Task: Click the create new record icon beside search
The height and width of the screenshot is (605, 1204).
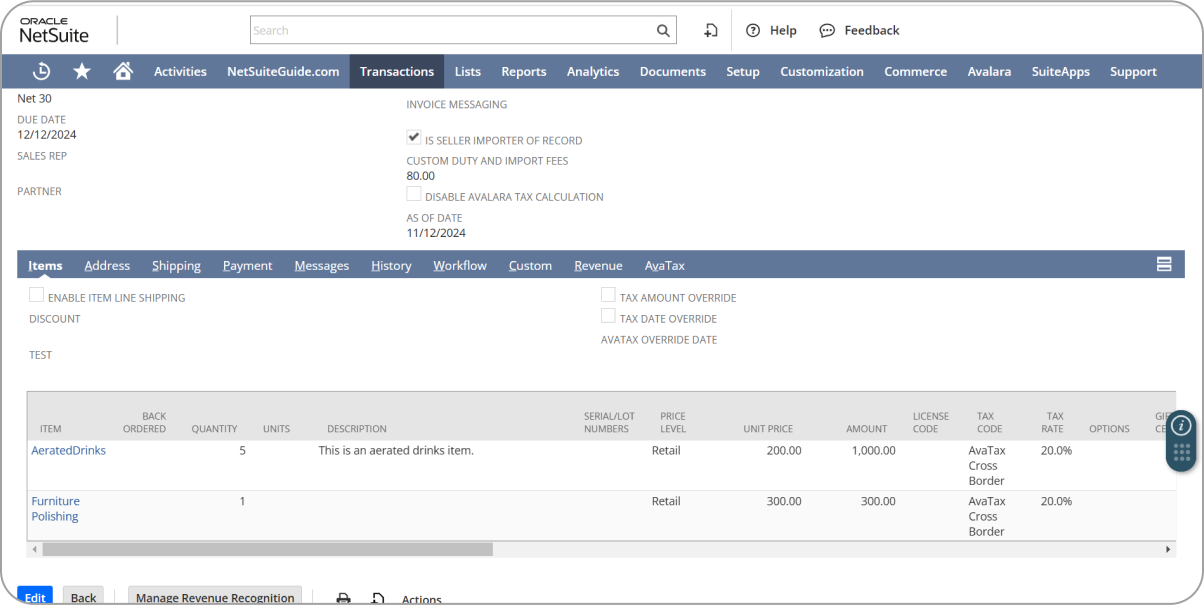Action: click(710, 30)
